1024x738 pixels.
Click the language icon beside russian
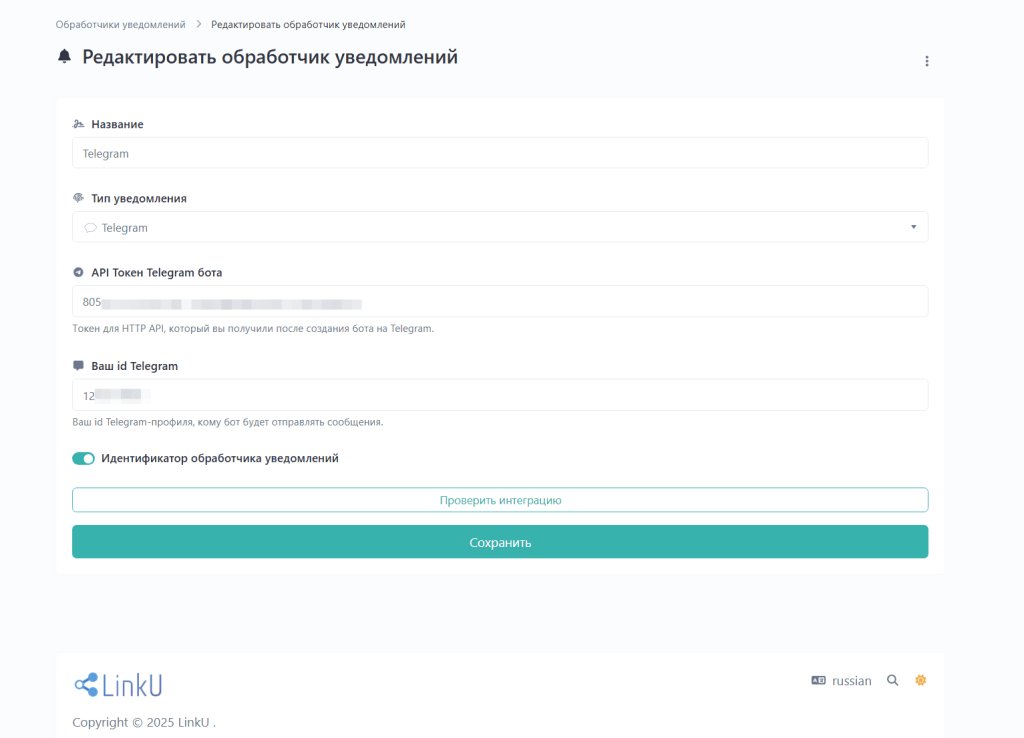point(818,681)
